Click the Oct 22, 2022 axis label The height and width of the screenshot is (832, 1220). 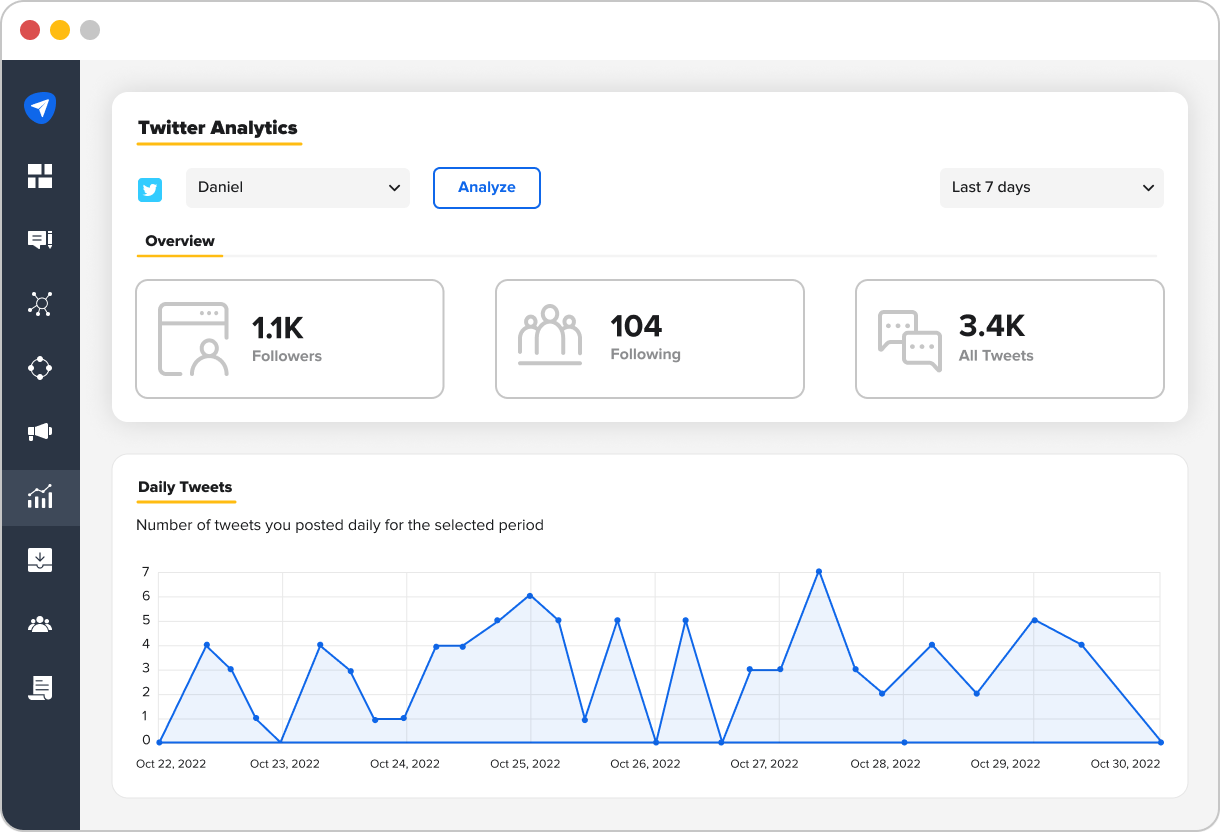click(x=171, y=763)
